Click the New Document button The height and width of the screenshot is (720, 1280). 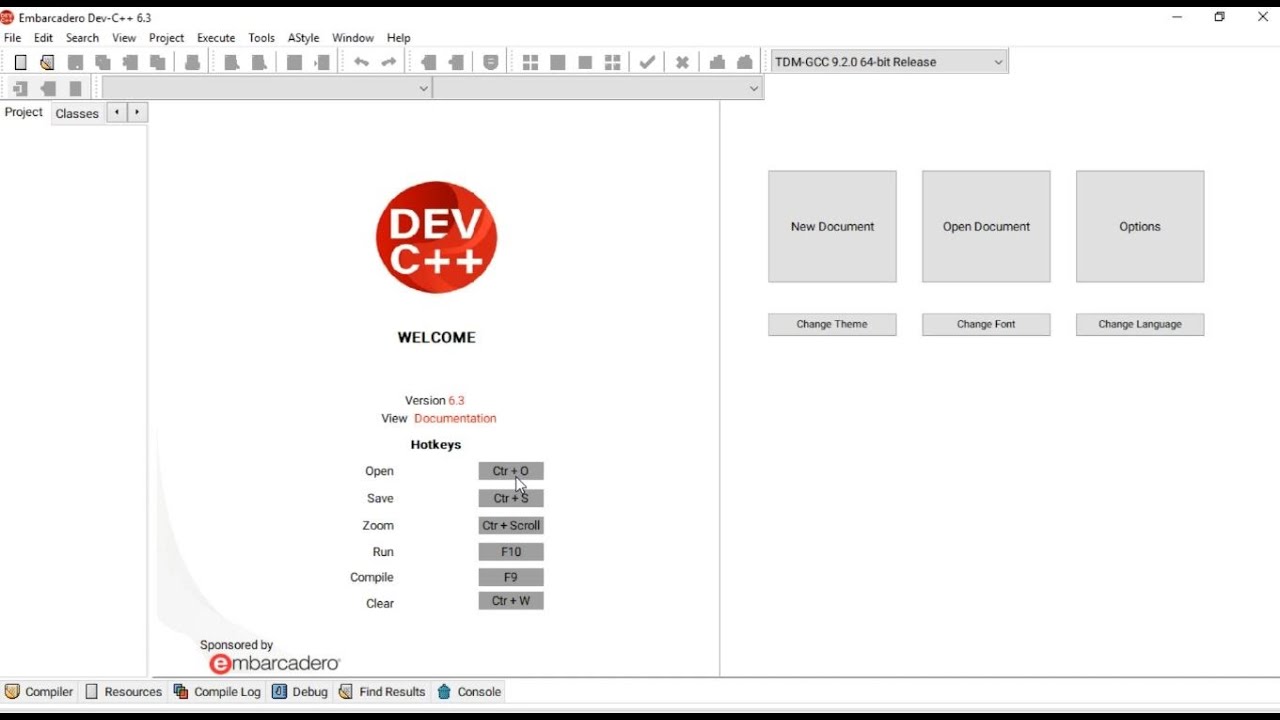point(832,227)
